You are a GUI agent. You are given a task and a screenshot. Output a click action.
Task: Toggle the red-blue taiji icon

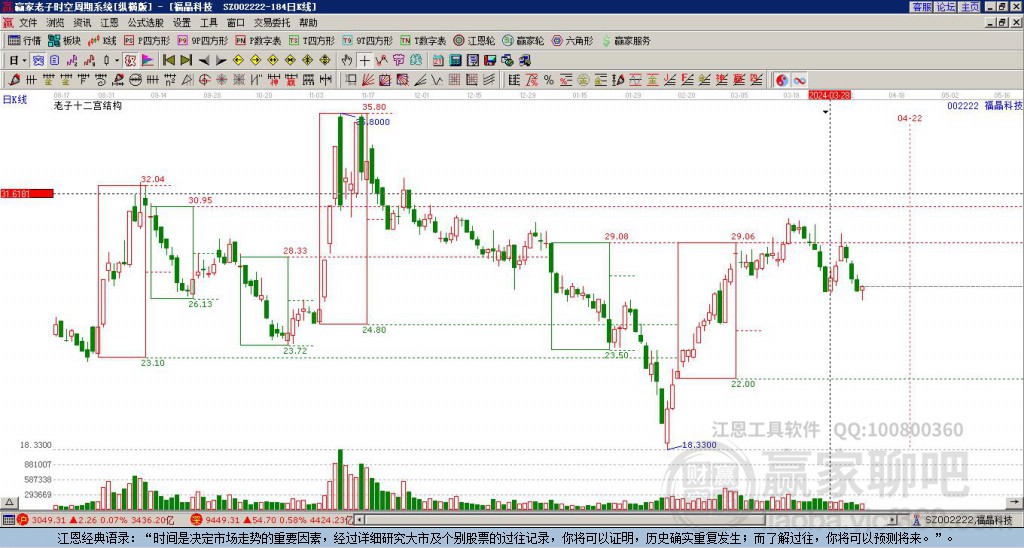coord(782,80)
